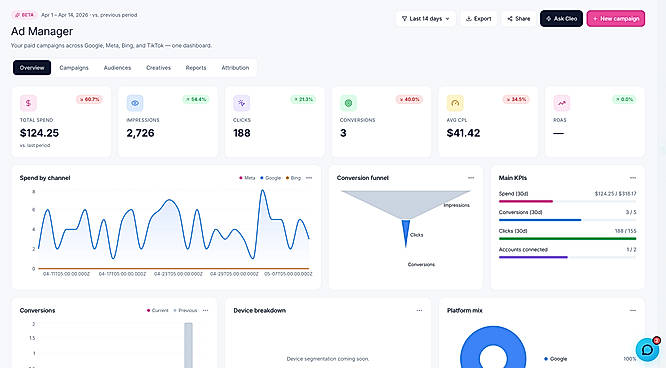Toggle Google in Platform mix legend
This screenshot has height=368, width=666.
[556, 359]
